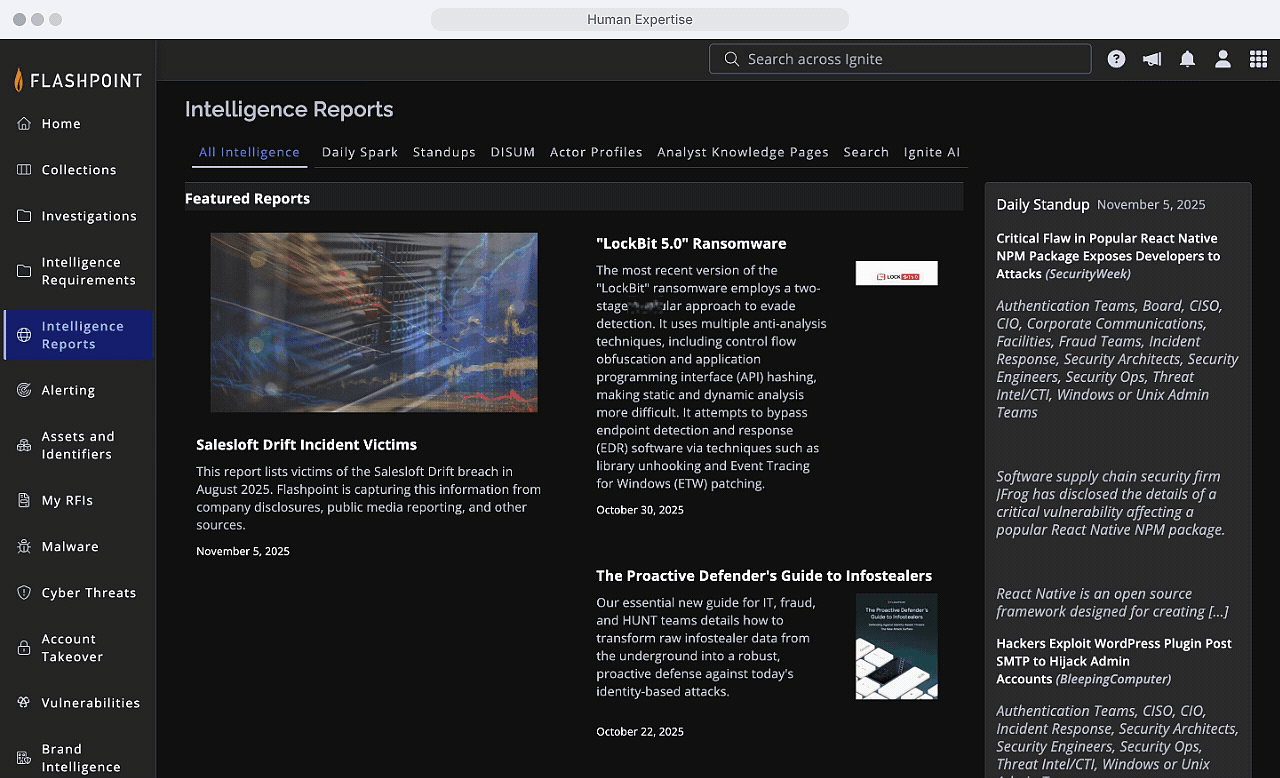
Task: Click the help question mark icon
Action: (x=1116, y=59)
